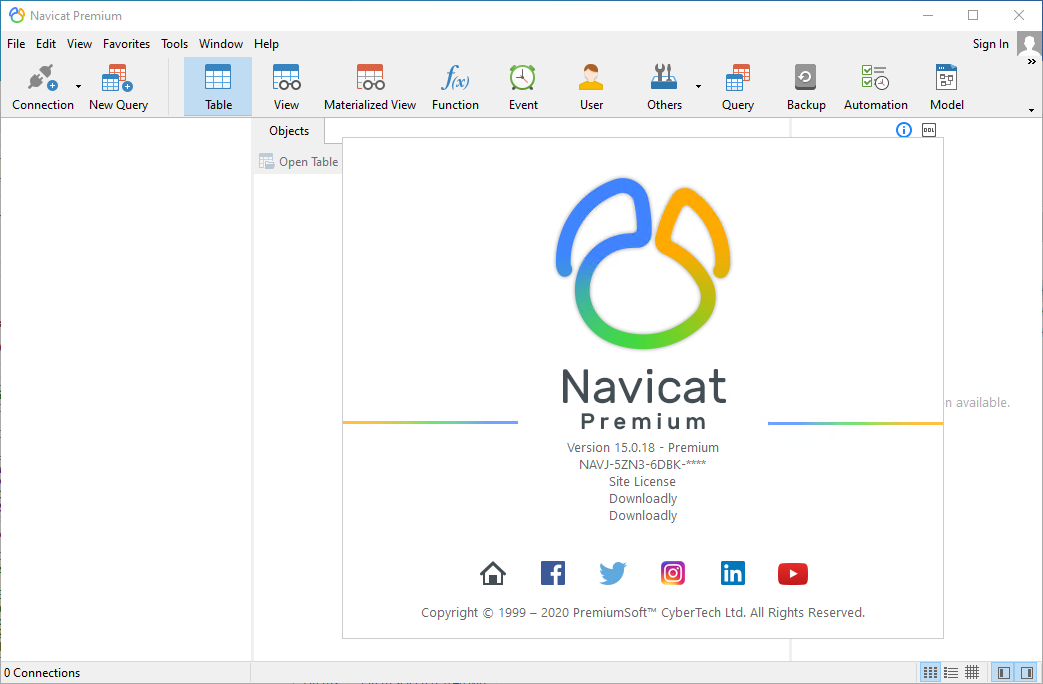Open the Tools menu
The width and height of the screenshot is (1043, 684).
pyautogui.click(x=174, y=43)
